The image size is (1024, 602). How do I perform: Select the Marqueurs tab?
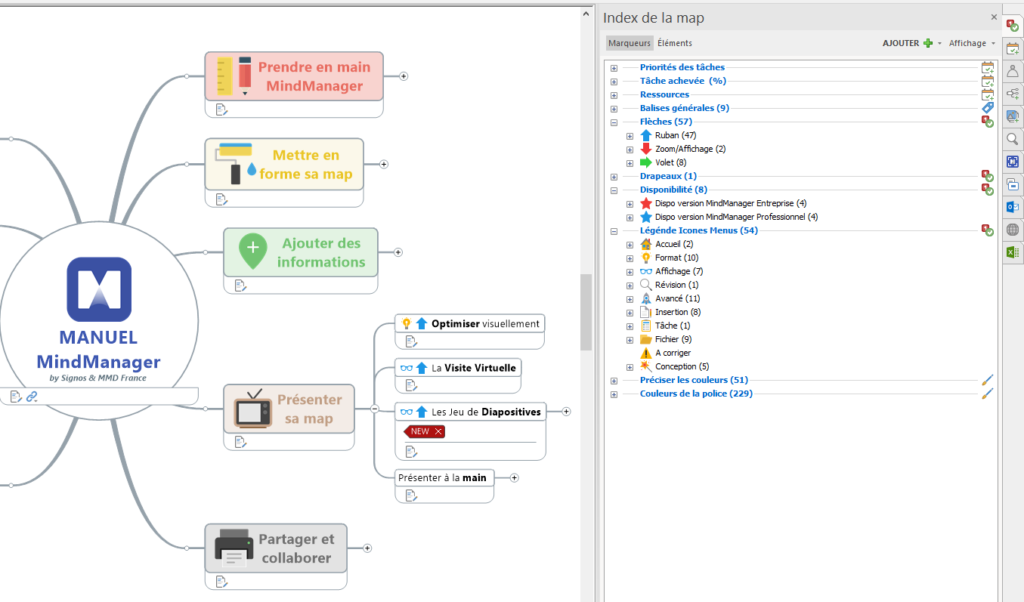tap(629, 43)
